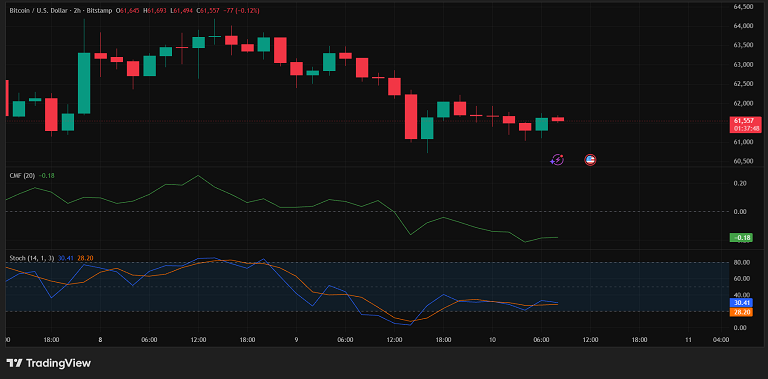Click the orange 28.20 Stoch value tag

point(741,312)
